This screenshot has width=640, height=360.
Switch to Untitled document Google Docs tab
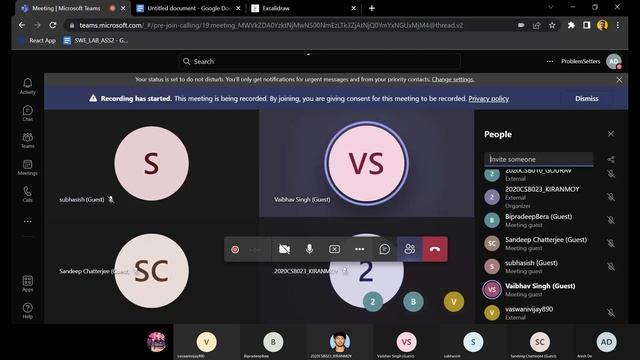coord(188,8)
